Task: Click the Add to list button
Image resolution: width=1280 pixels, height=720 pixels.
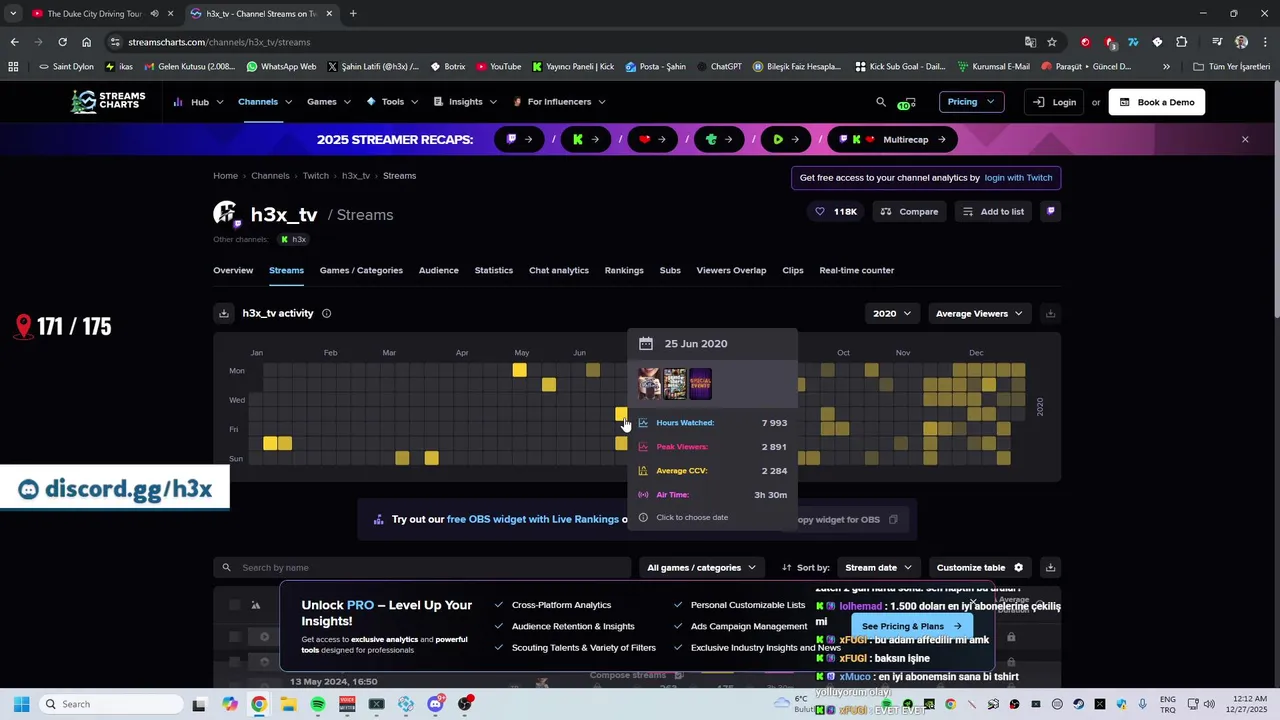Action: [x=993, y=212]
